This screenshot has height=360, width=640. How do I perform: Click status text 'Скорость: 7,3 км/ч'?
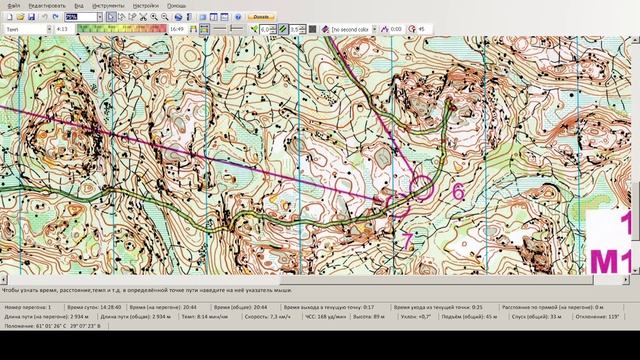tap(267, 316)
